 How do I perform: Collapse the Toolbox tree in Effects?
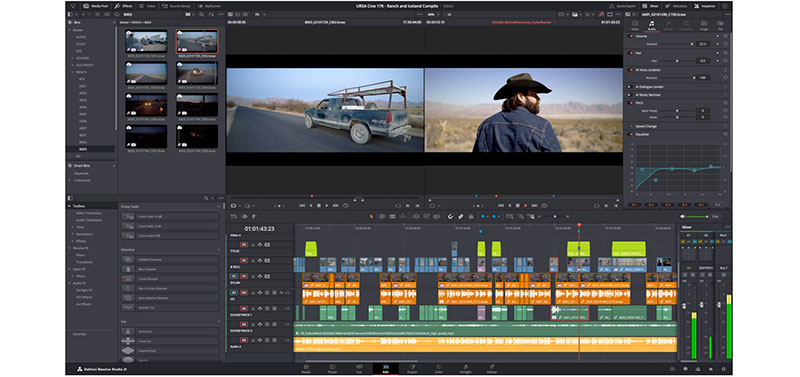coord(69,206)
